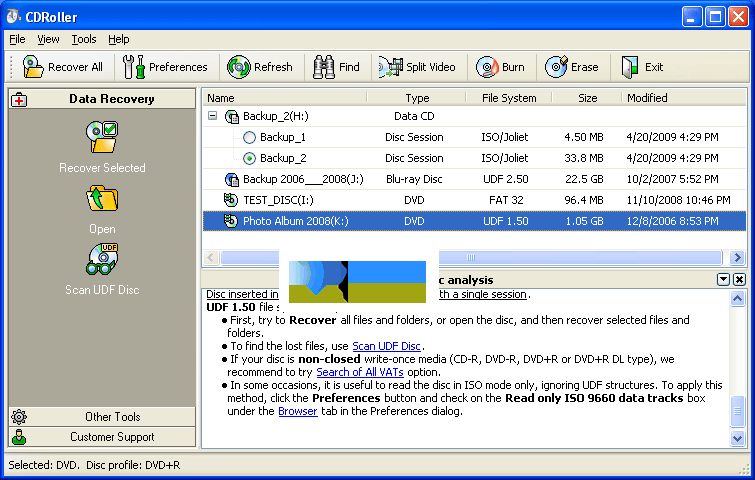755x480 pixels.
Task: Open the View menu
Action: pyautogui.click(x=48, y=39)
